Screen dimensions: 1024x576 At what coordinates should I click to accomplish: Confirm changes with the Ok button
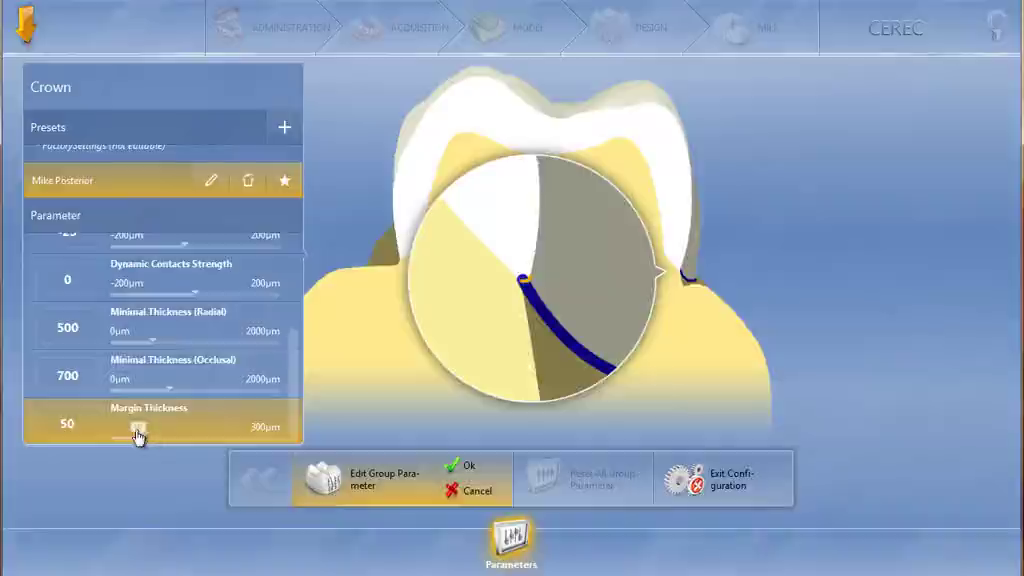[x=461, y=466]
